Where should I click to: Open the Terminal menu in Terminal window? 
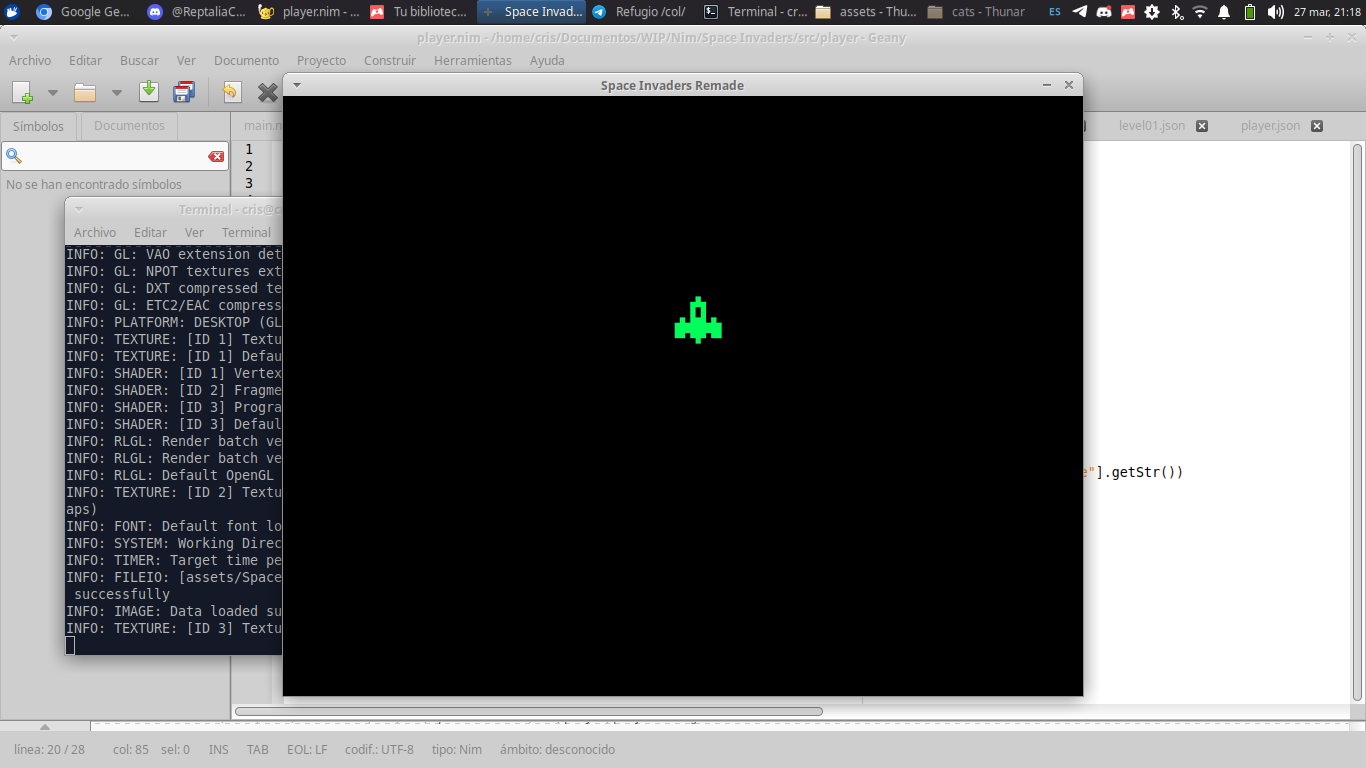[246, 232]
